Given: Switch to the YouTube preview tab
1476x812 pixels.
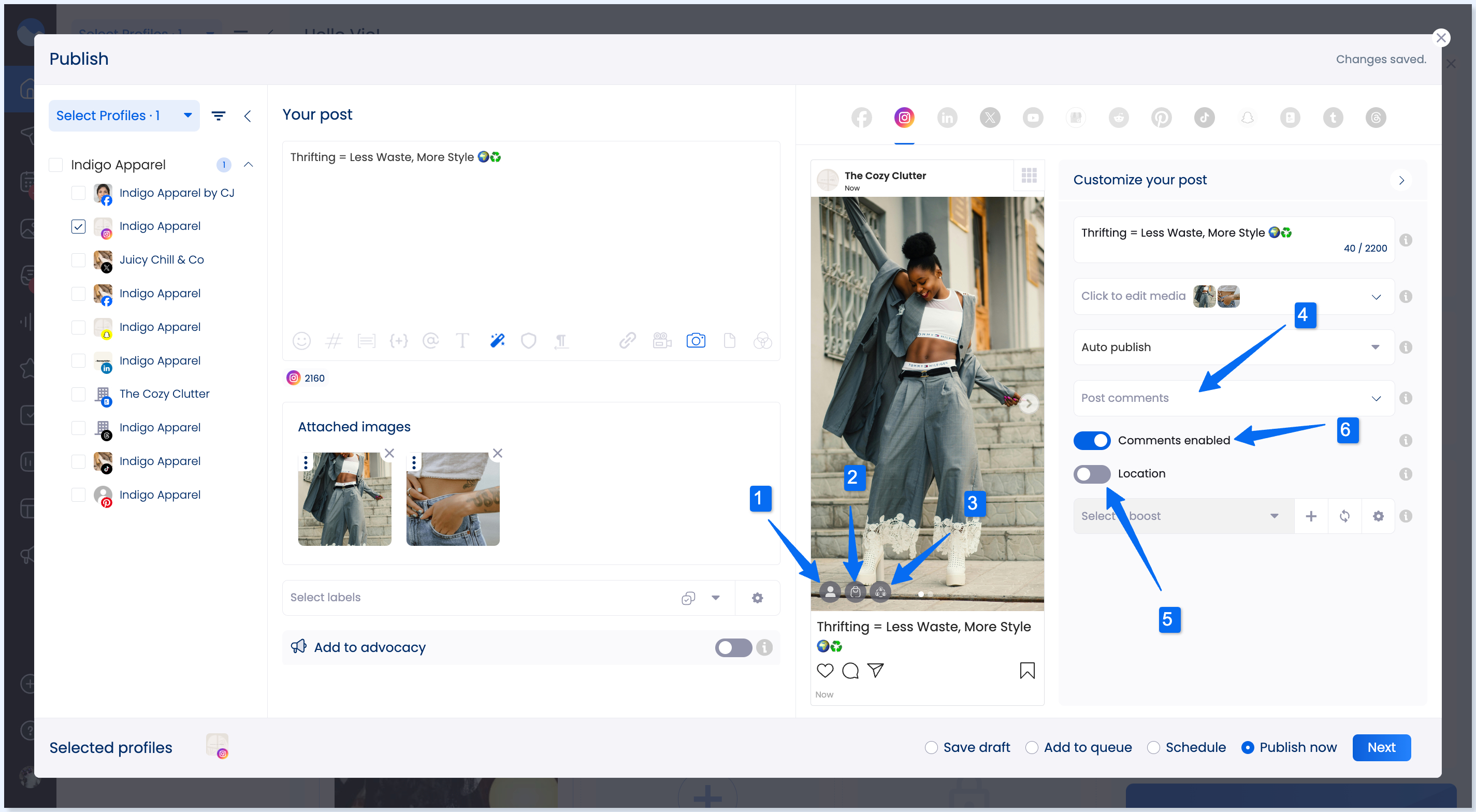Looking at the screenshot, I should tap(1033, 118).
